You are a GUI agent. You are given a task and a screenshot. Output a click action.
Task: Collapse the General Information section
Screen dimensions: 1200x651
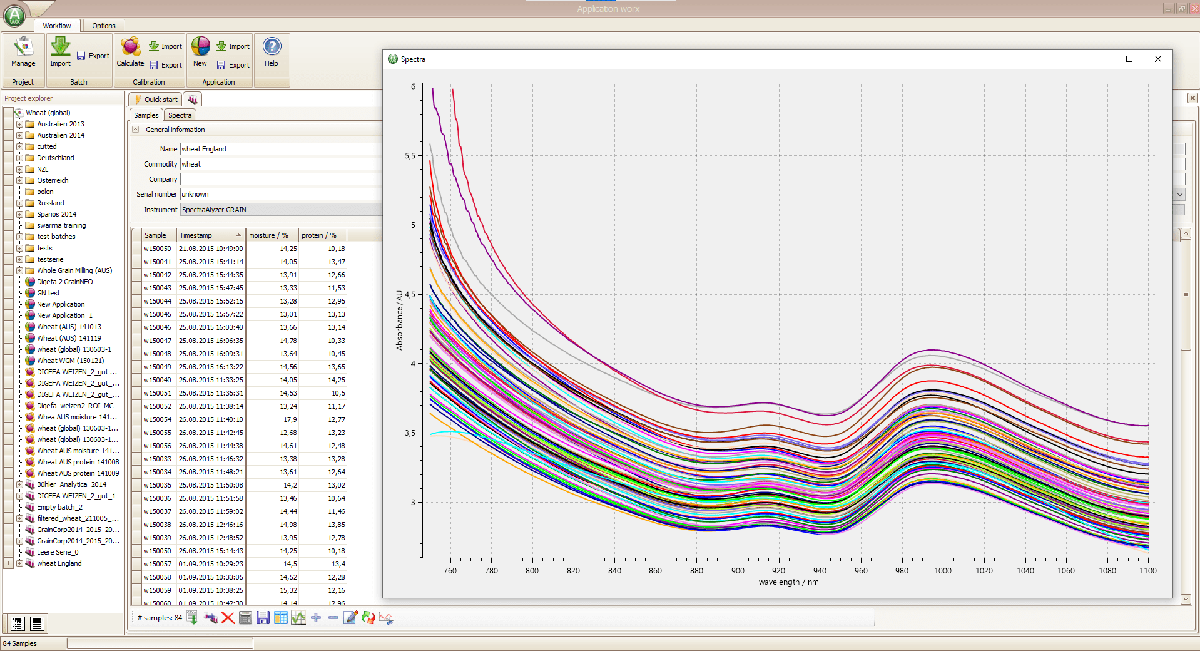click(x=135, y=129)
